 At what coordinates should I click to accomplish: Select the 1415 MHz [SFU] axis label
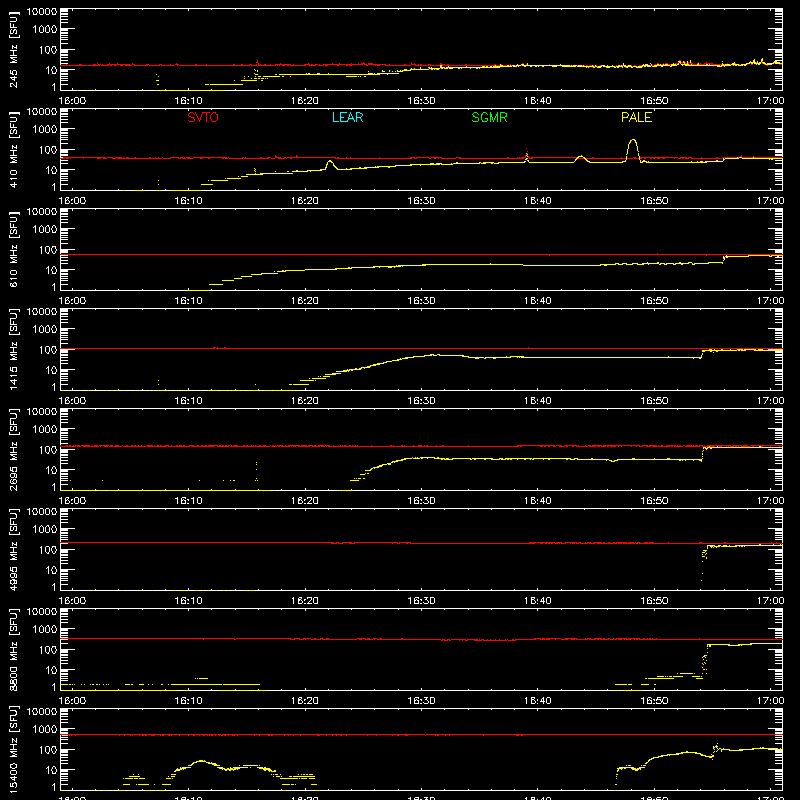tap(14, 349)
